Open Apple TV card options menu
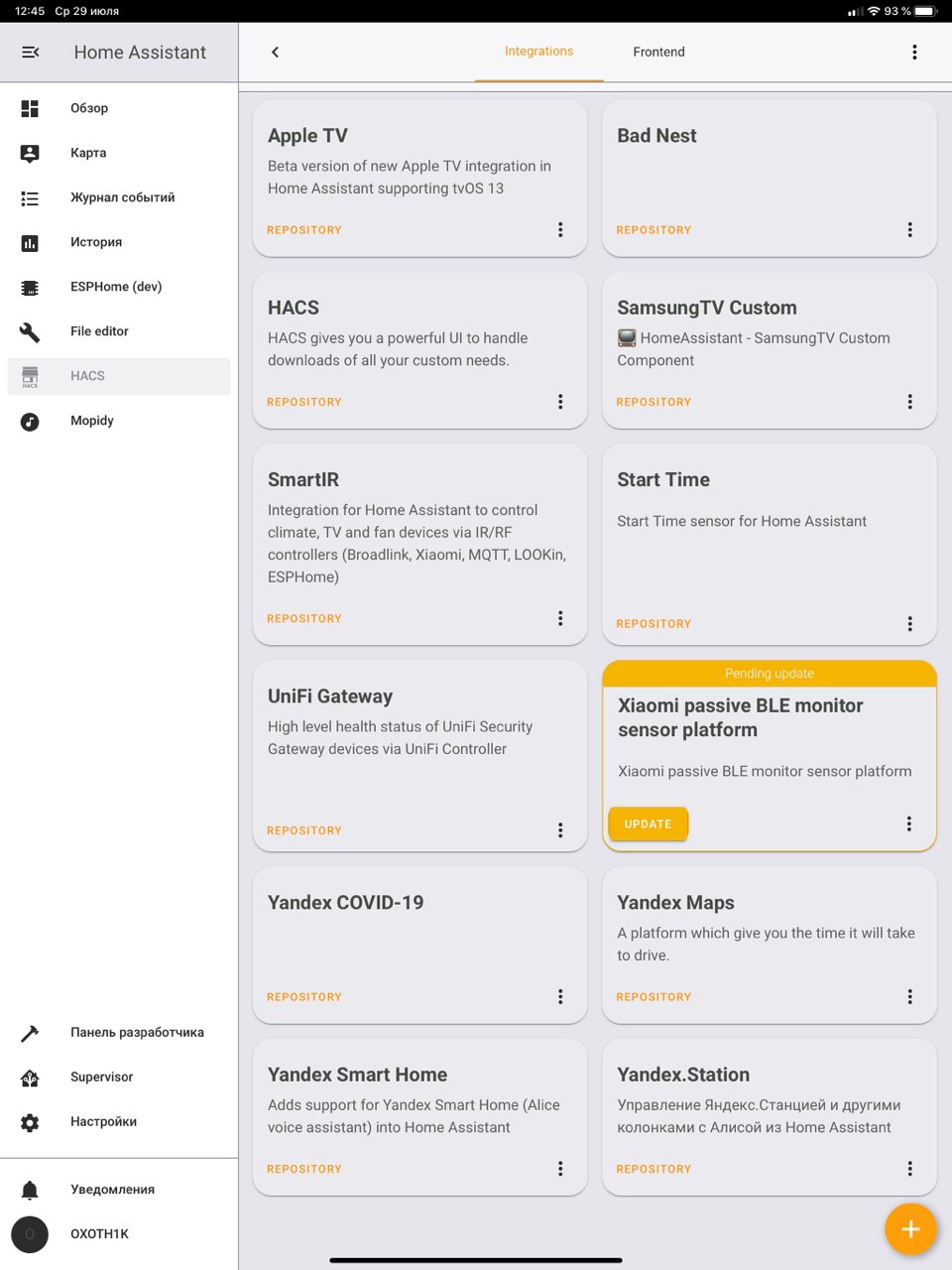The image size is (952, 1270). pos(560,229)
